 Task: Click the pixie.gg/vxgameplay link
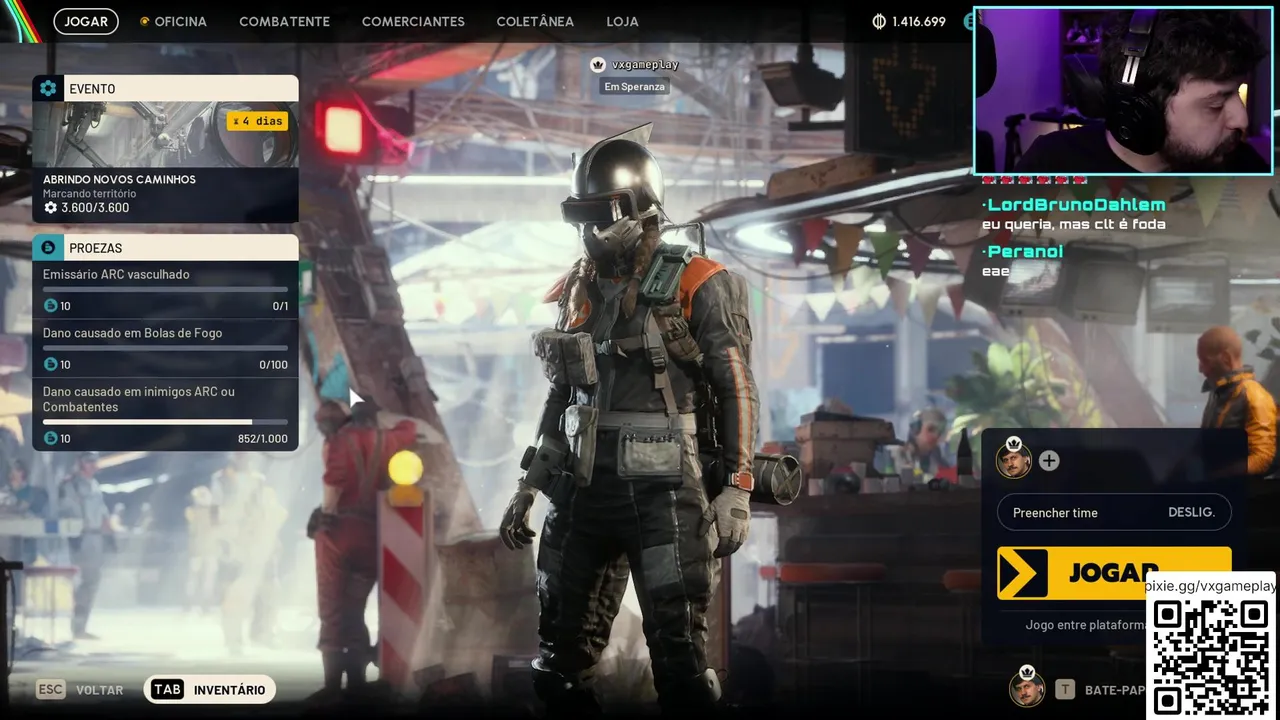tap(1210, 586)
